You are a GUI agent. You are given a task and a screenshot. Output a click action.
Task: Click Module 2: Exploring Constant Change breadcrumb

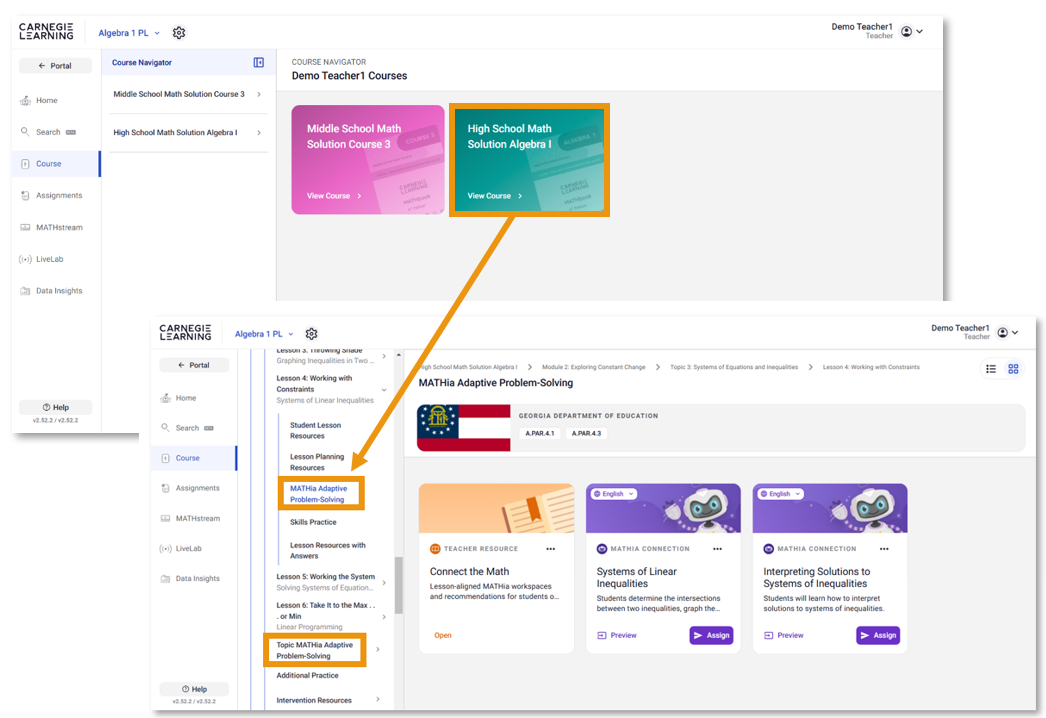(x=594, y=367)
